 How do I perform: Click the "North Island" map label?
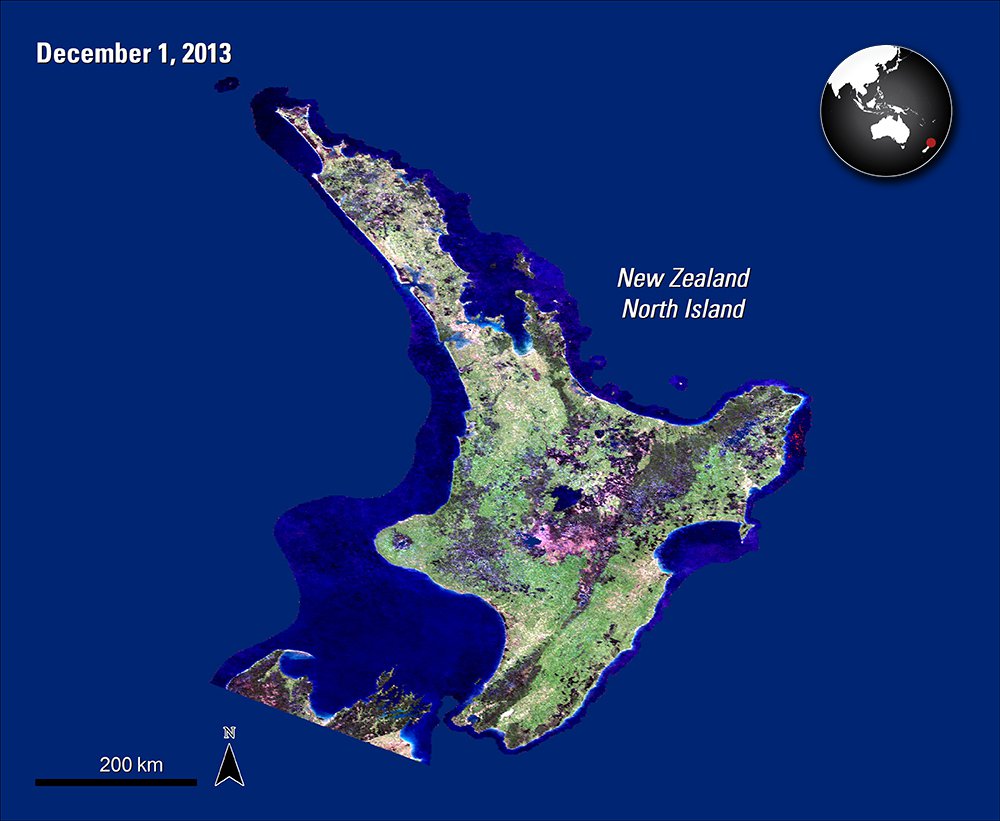tap(683, 309)
